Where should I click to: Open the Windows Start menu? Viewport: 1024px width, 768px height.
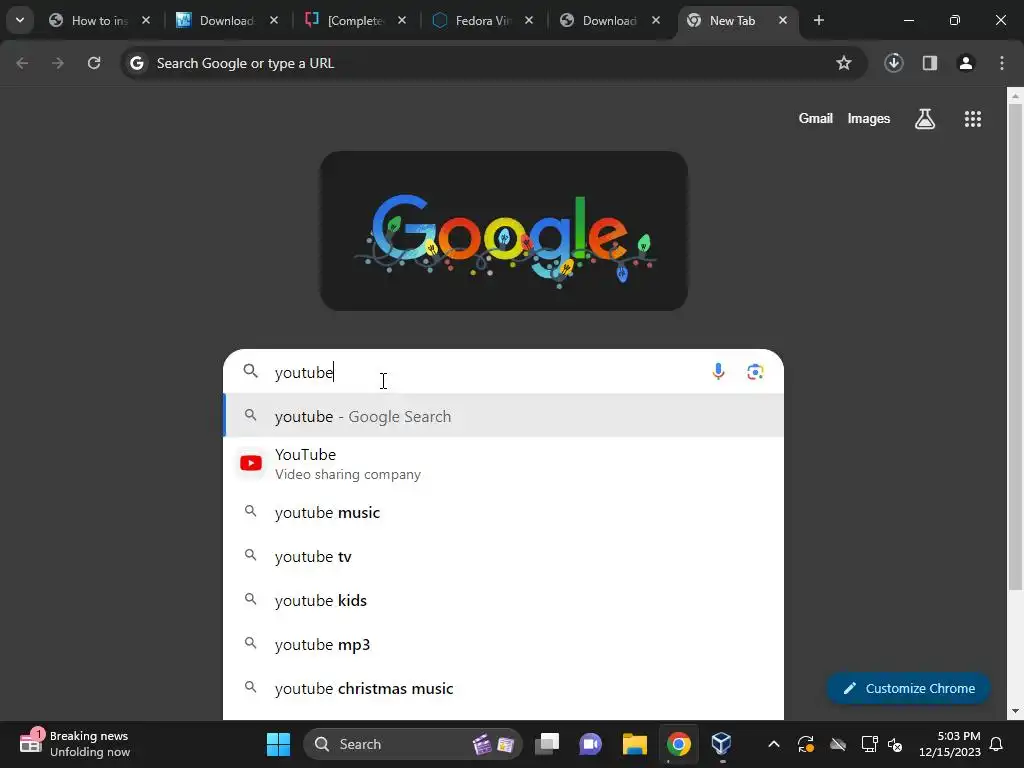tap(278, 744)
